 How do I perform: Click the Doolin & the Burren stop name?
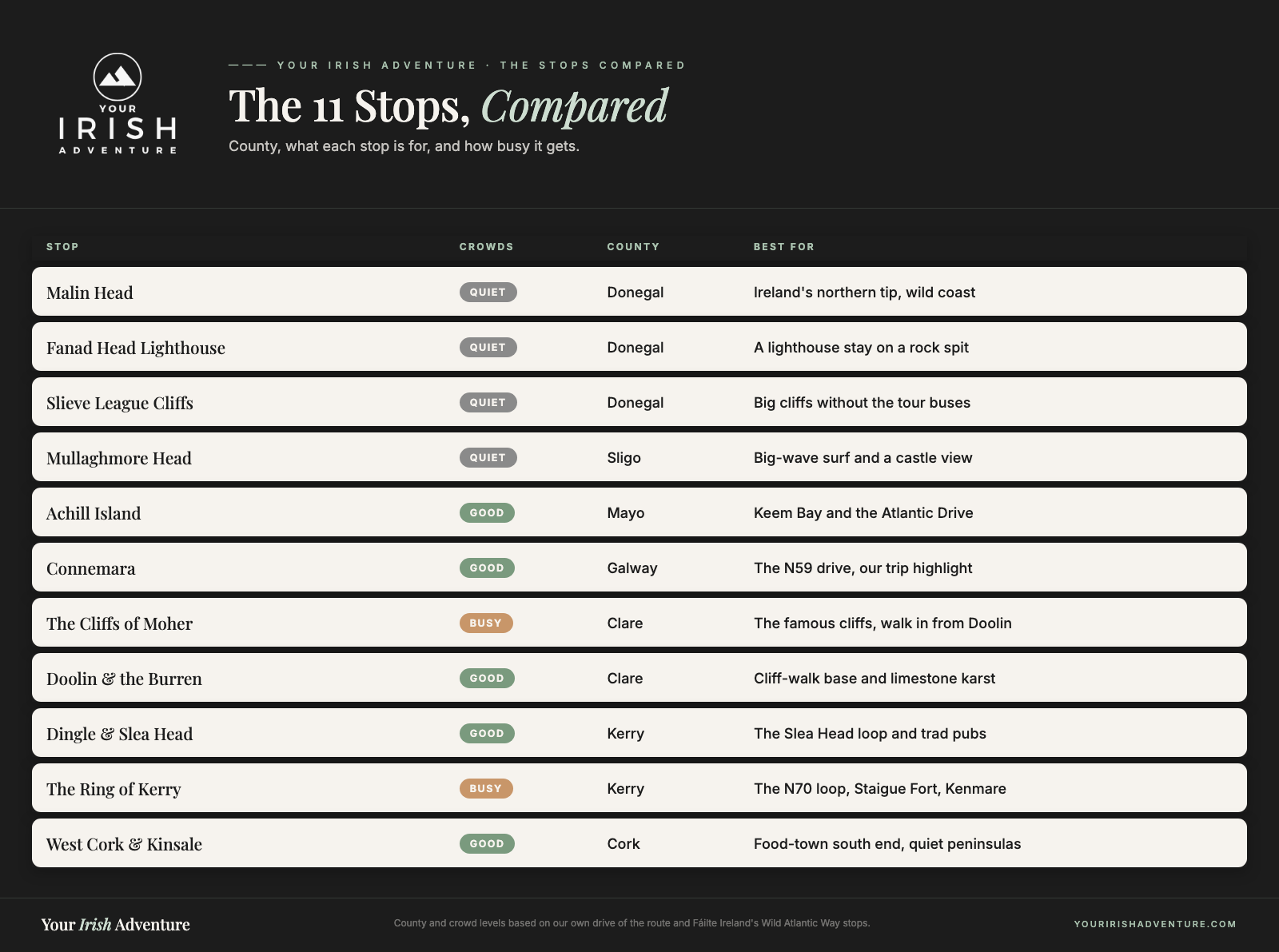click(124, 679)
